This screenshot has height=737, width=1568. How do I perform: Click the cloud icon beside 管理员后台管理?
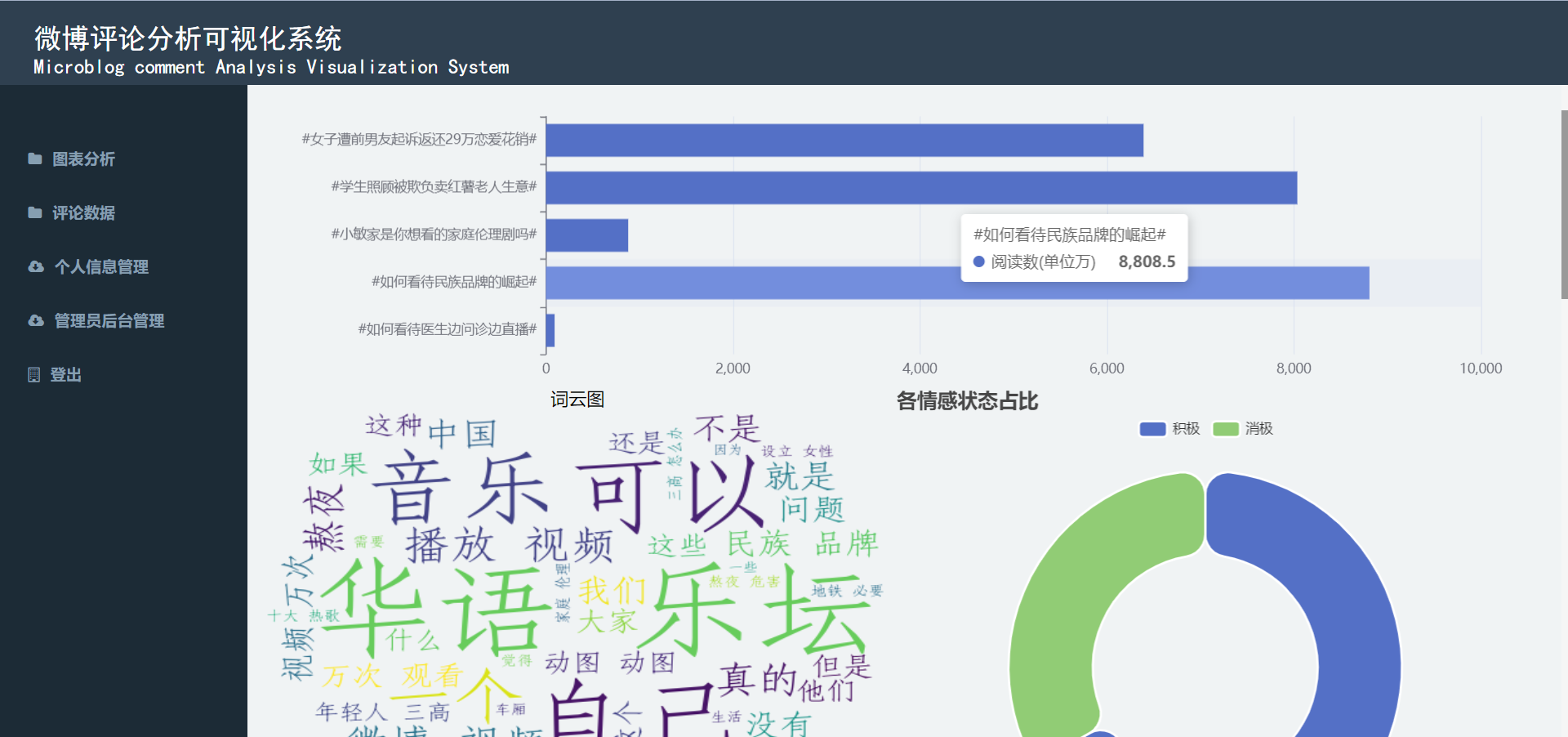pyautogui.click(x=35, y=320)
